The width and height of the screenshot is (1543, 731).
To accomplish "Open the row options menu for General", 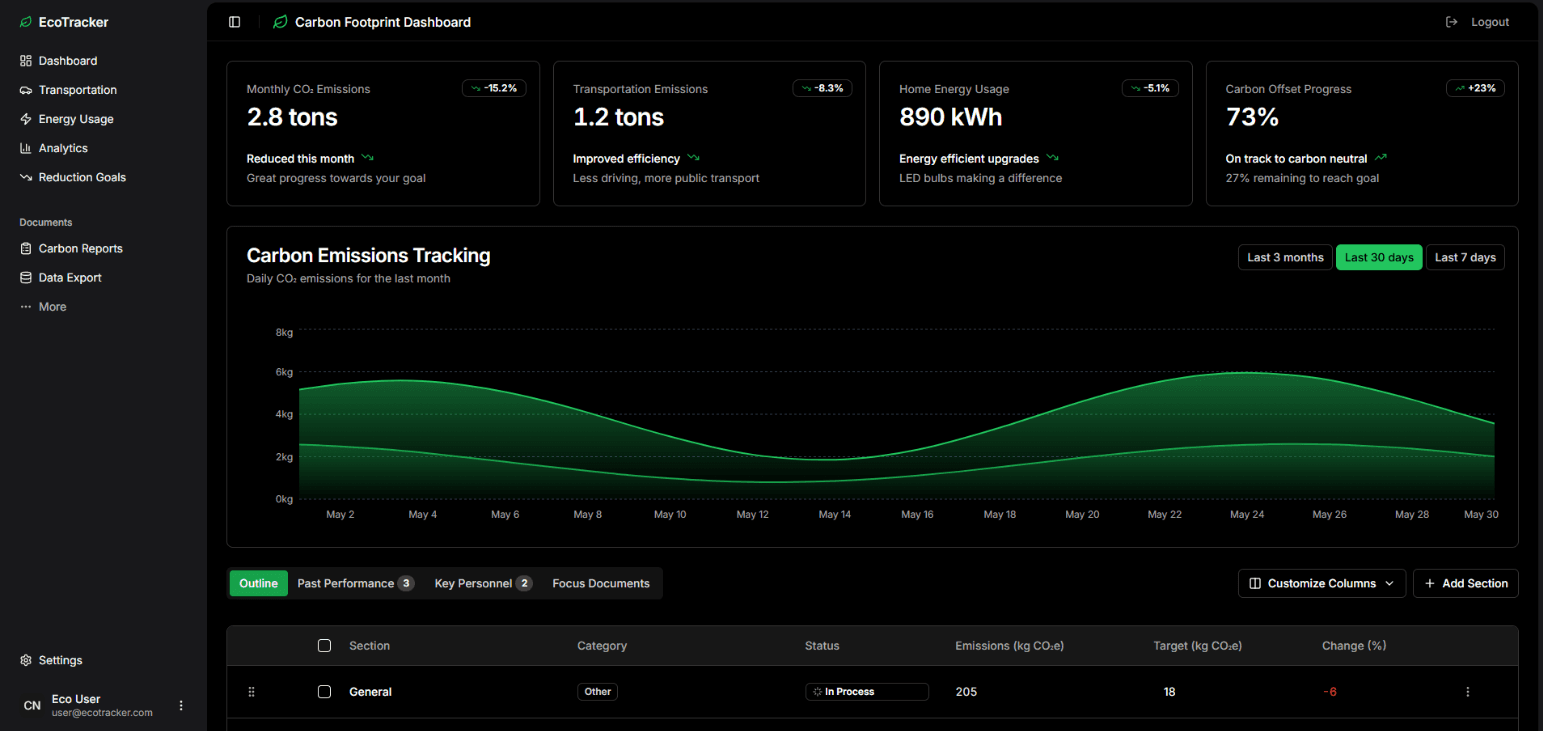I will click(1467, 691).
